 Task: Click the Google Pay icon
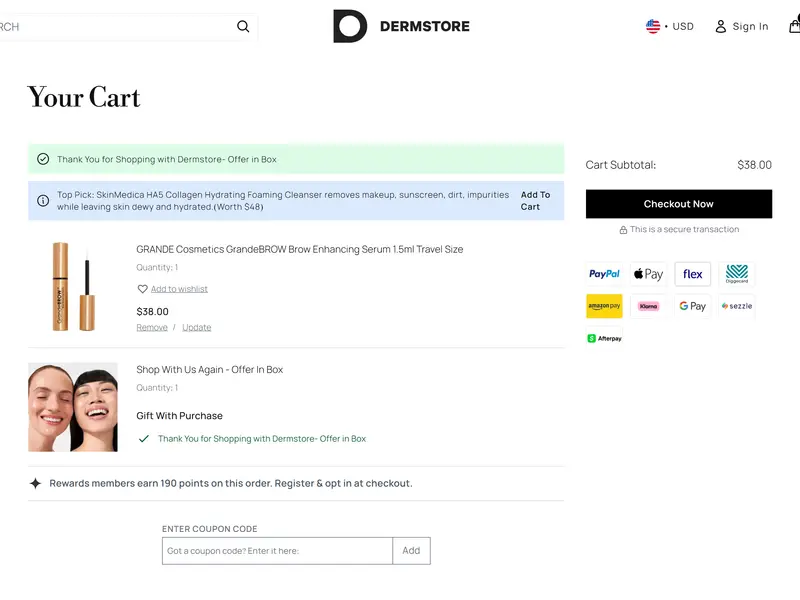[692, 306]
